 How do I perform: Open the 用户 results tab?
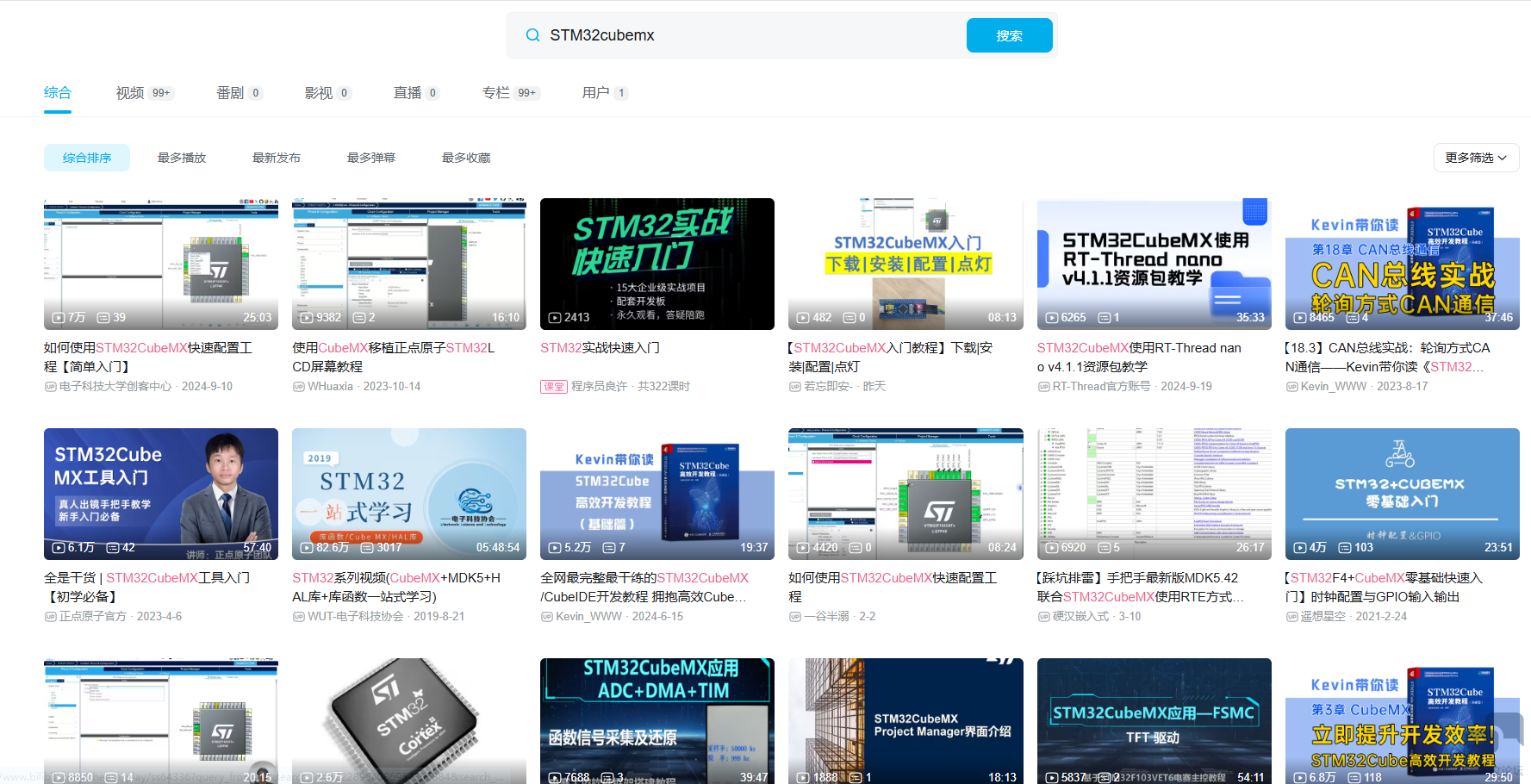coord(605,93)
